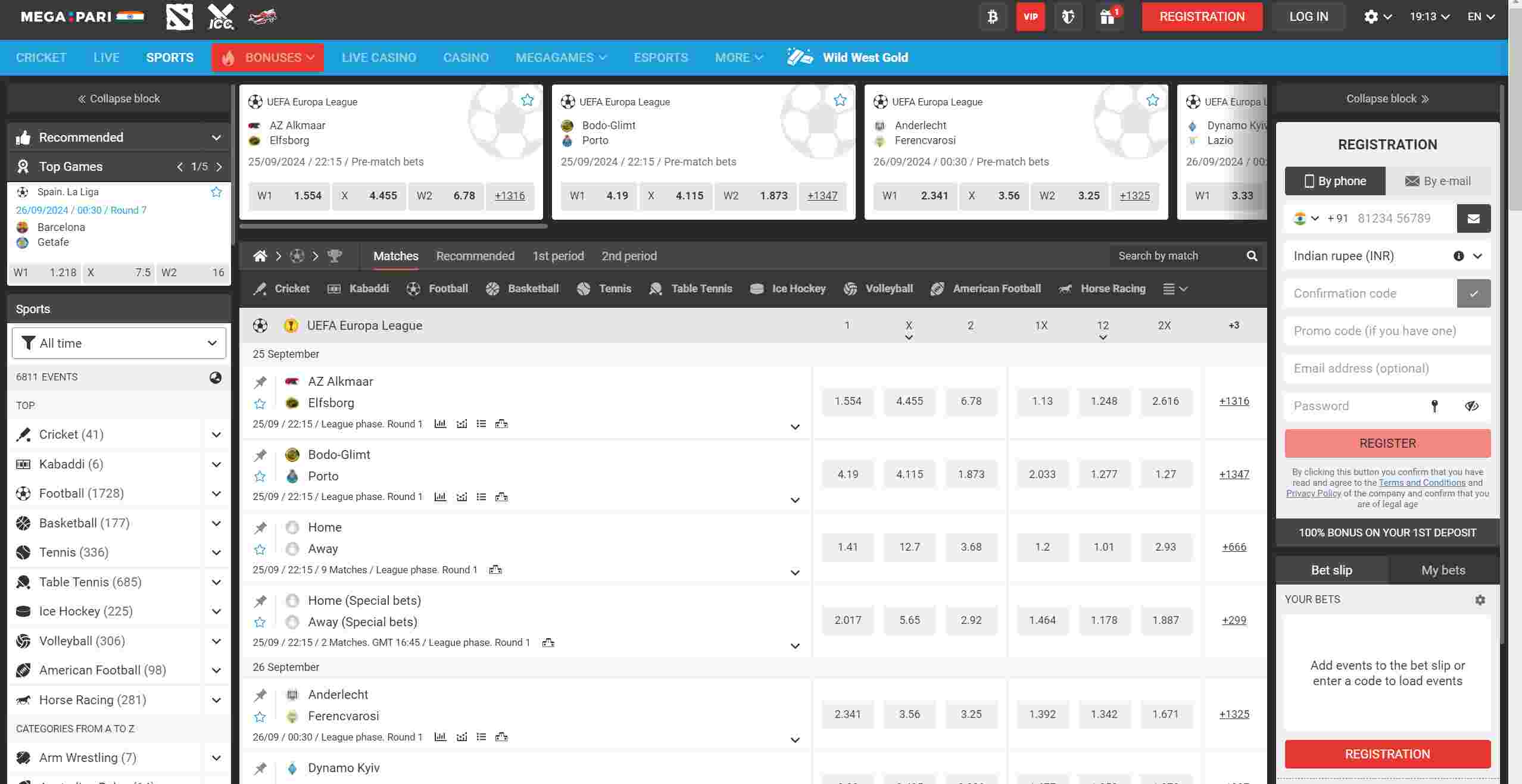Click the REGISTER button in form

(1387, 443)
